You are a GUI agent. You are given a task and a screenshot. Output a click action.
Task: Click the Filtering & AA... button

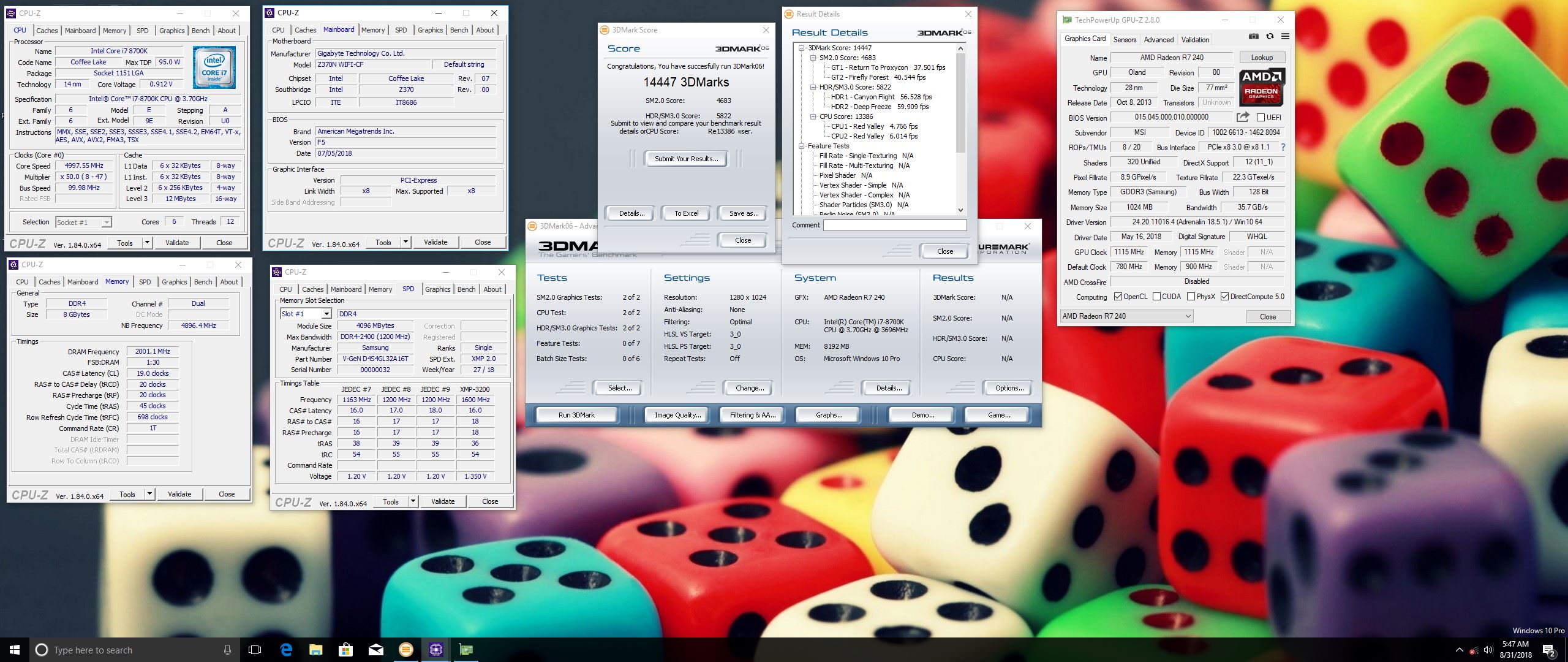[x=752, y=415]
